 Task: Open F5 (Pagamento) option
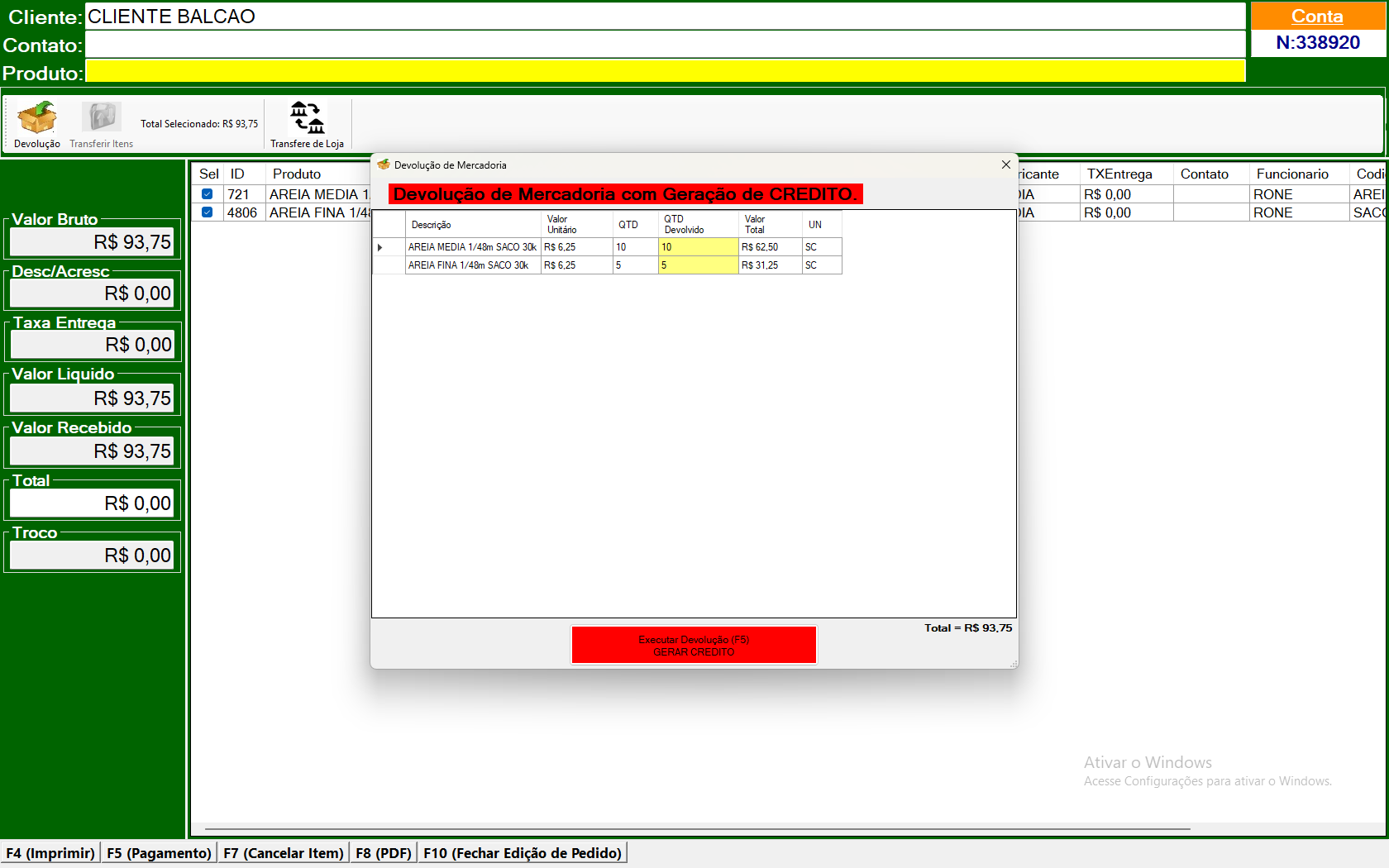pos(159,853)
